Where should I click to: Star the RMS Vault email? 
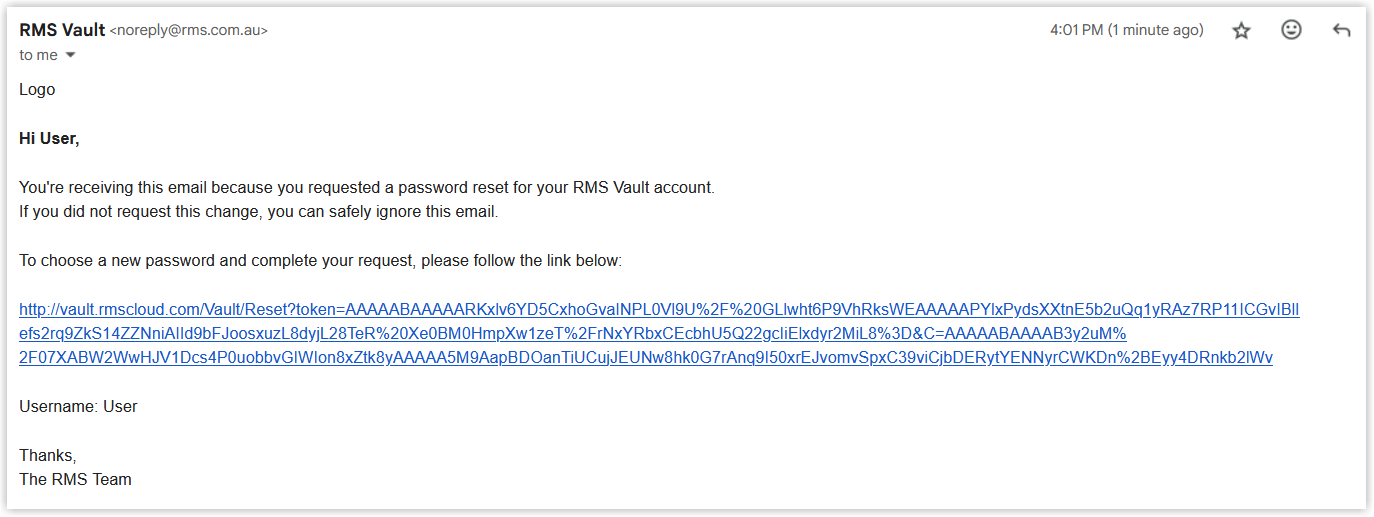1241,31
